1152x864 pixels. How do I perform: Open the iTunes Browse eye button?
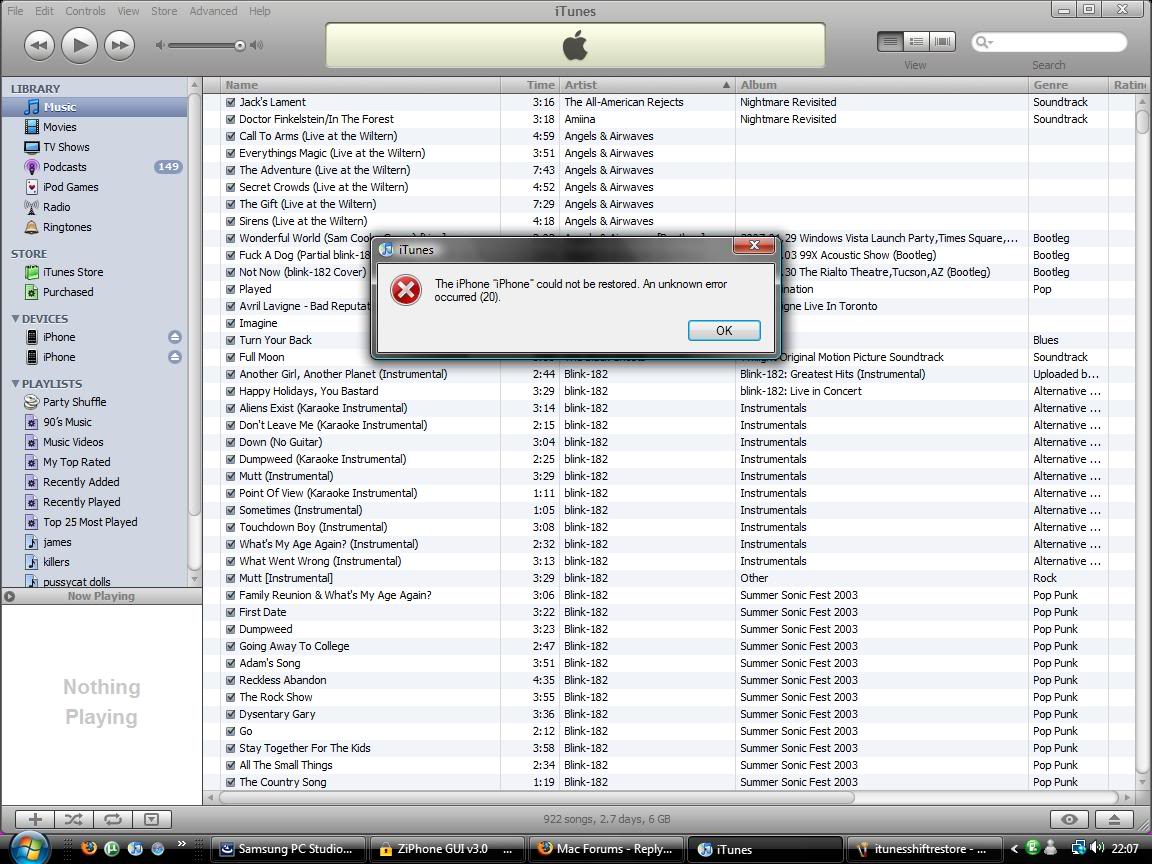pyautogui.click(x=1070, y=819)
